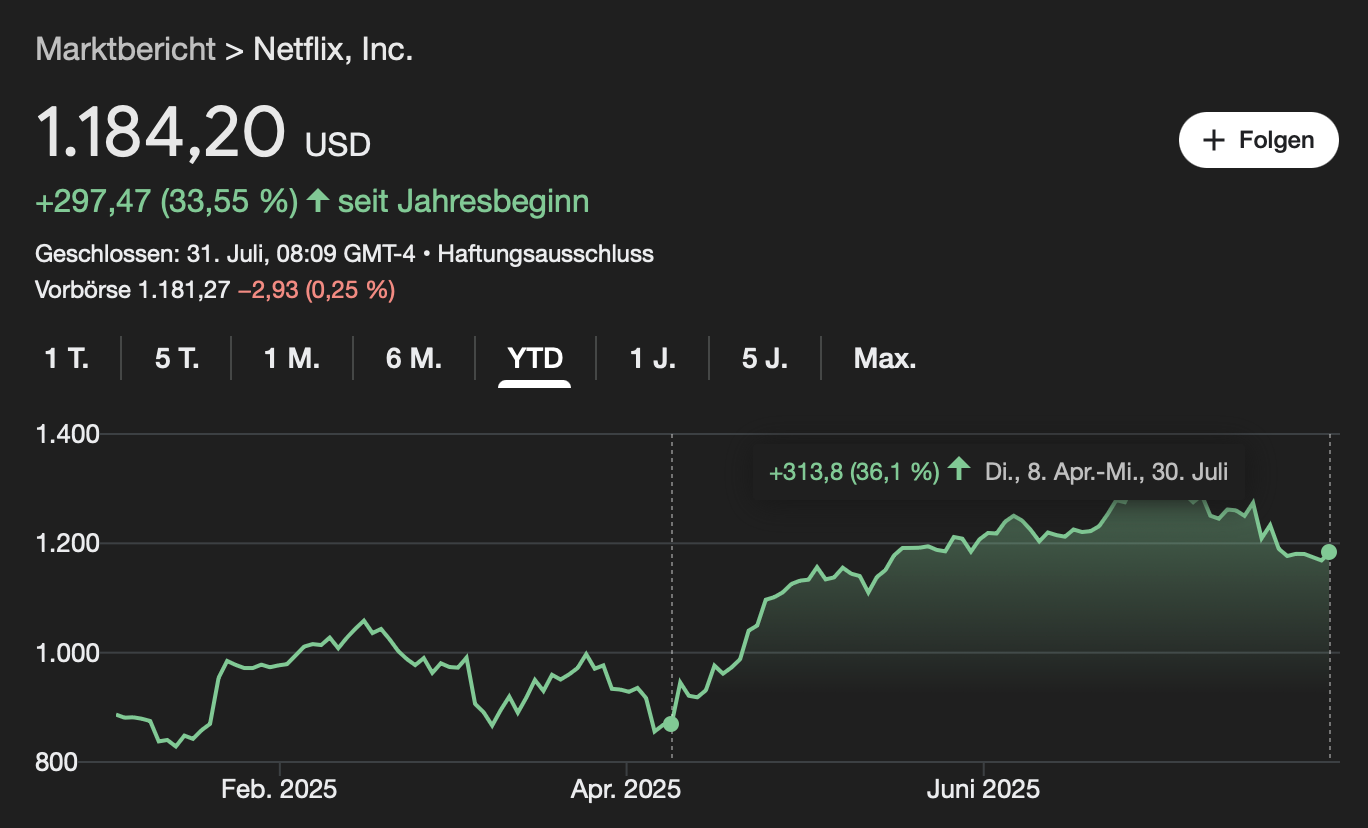Select the Max. time range
1368x828 pixels.
885,358
